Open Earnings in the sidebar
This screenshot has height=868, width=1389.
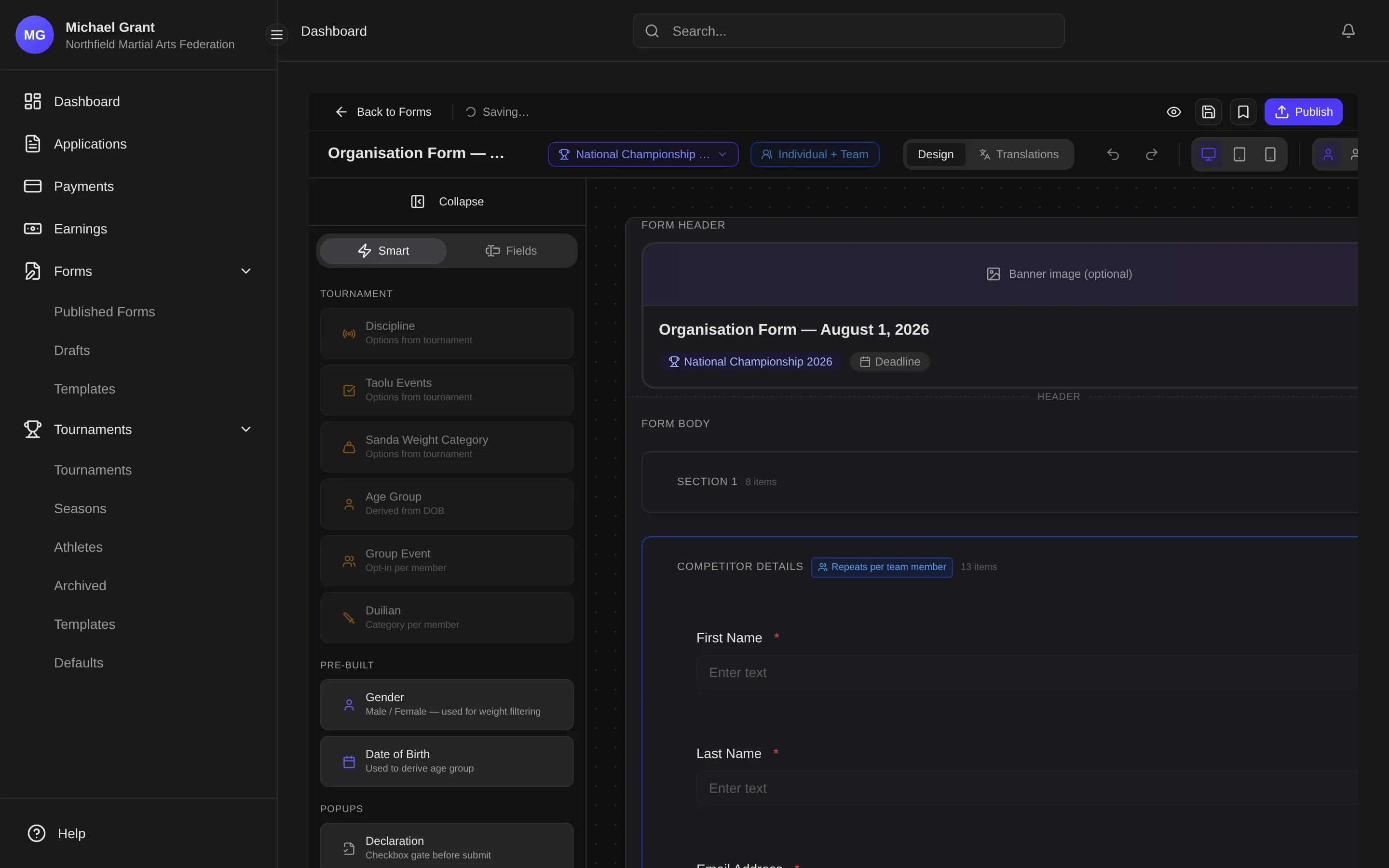point(138,229)
